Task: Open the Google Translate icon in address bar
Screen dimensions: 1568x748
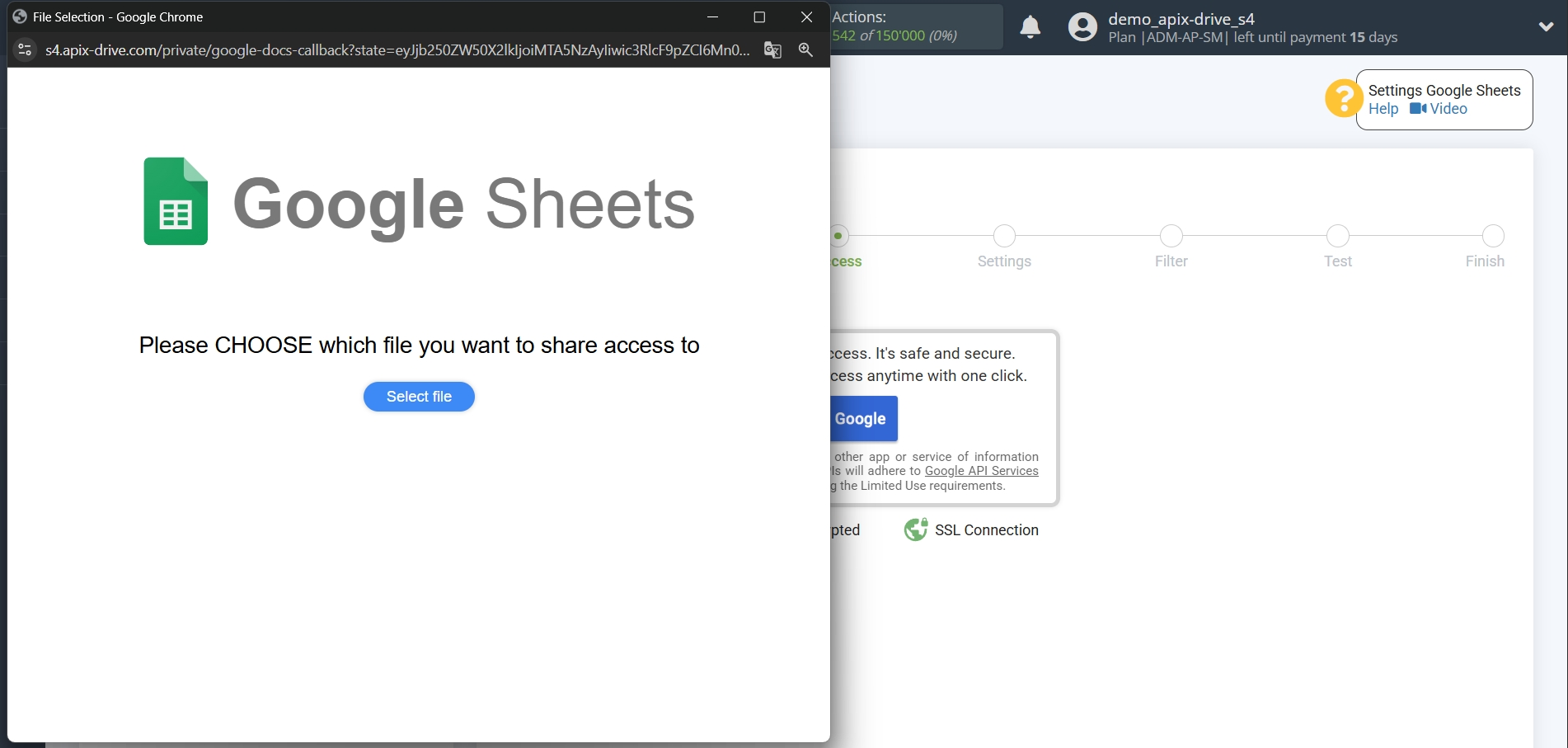Action: pyautogui.click(x=772, y=50)
